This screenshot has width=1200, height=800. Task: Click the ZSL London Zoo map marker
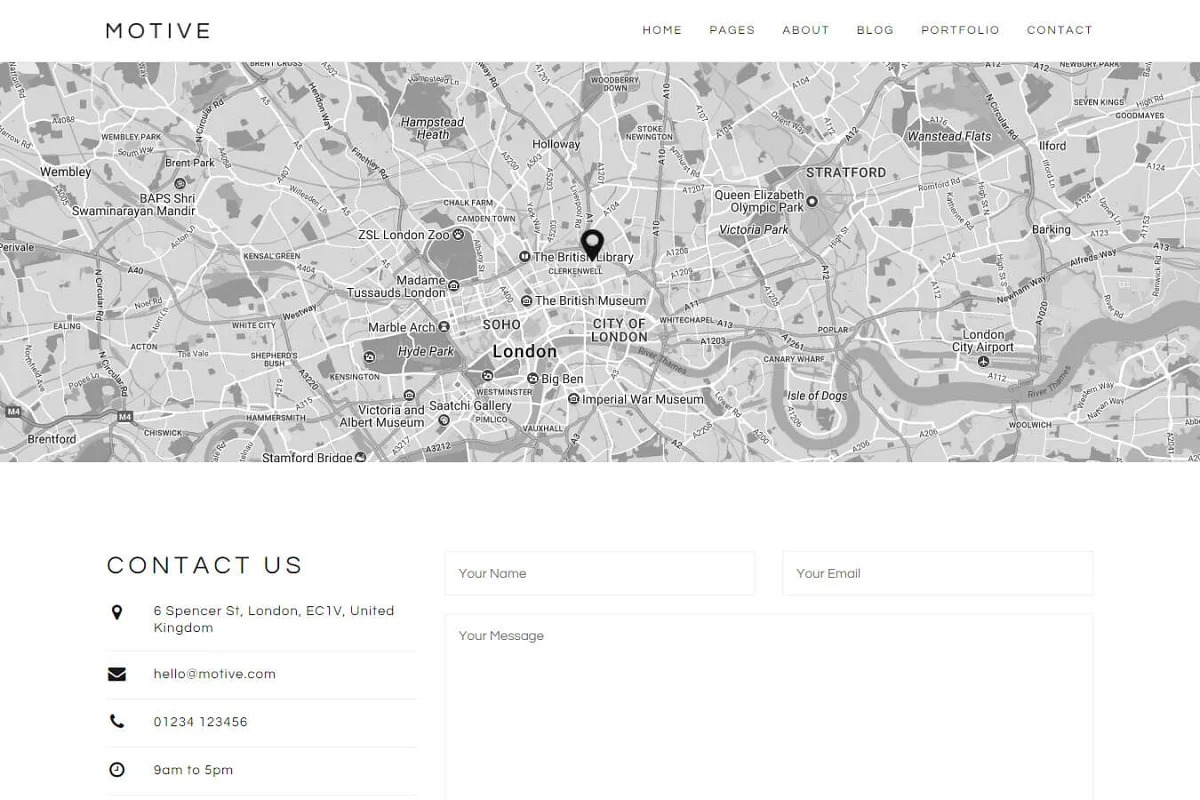coord(459,235)
